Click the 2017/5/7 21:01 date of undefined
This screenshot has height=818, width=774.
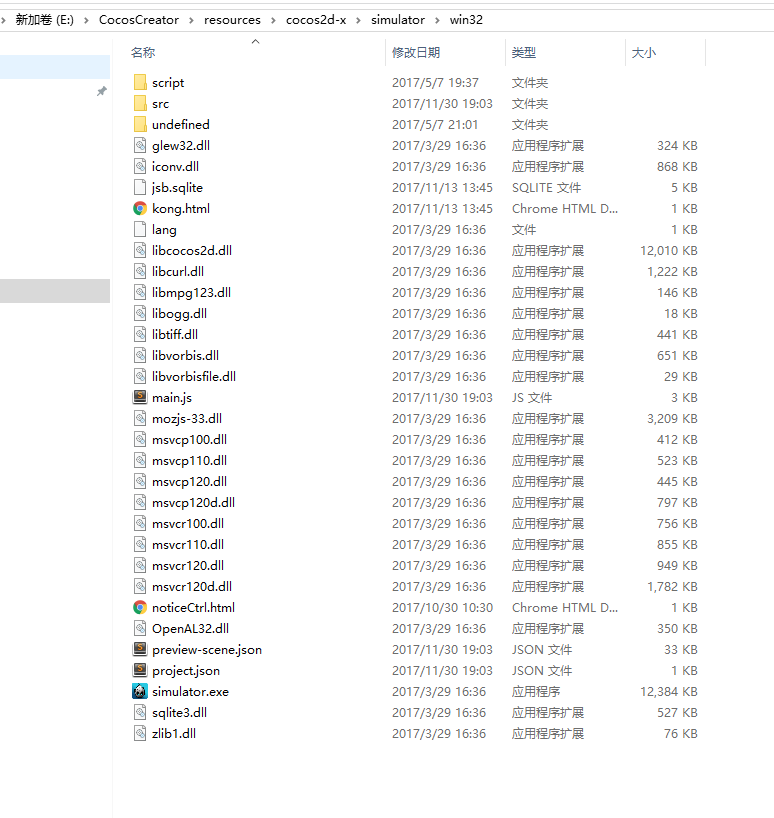coord(435,124)
